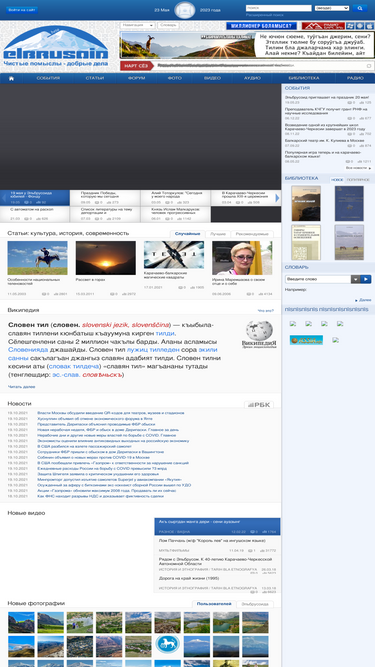Open the red radio banner
This screenshot has height=667, width=375.
pyautogui.click(x=323, y=26)
